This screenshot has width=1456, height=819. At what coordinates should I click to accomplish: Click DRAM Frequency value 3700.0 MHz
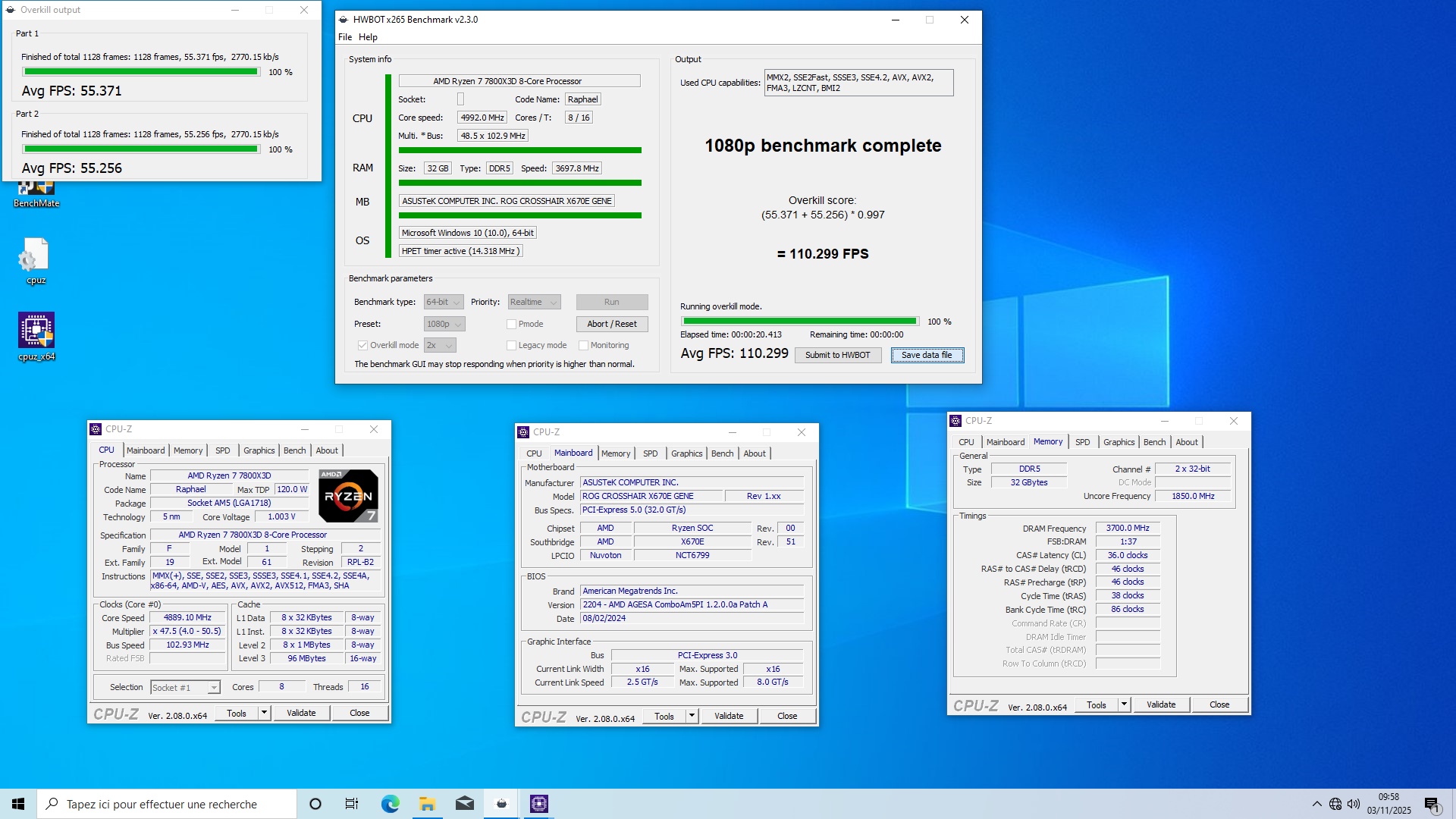[x=1128, y=529]
